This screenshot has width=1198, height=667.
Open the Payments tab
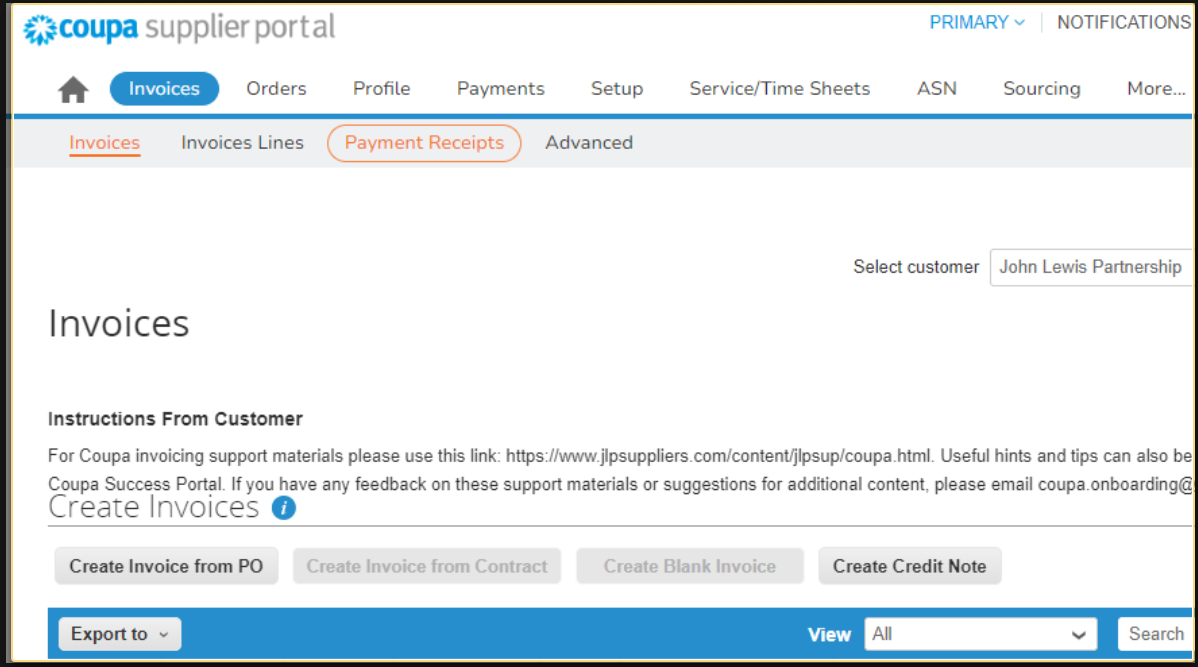(500, 89)
